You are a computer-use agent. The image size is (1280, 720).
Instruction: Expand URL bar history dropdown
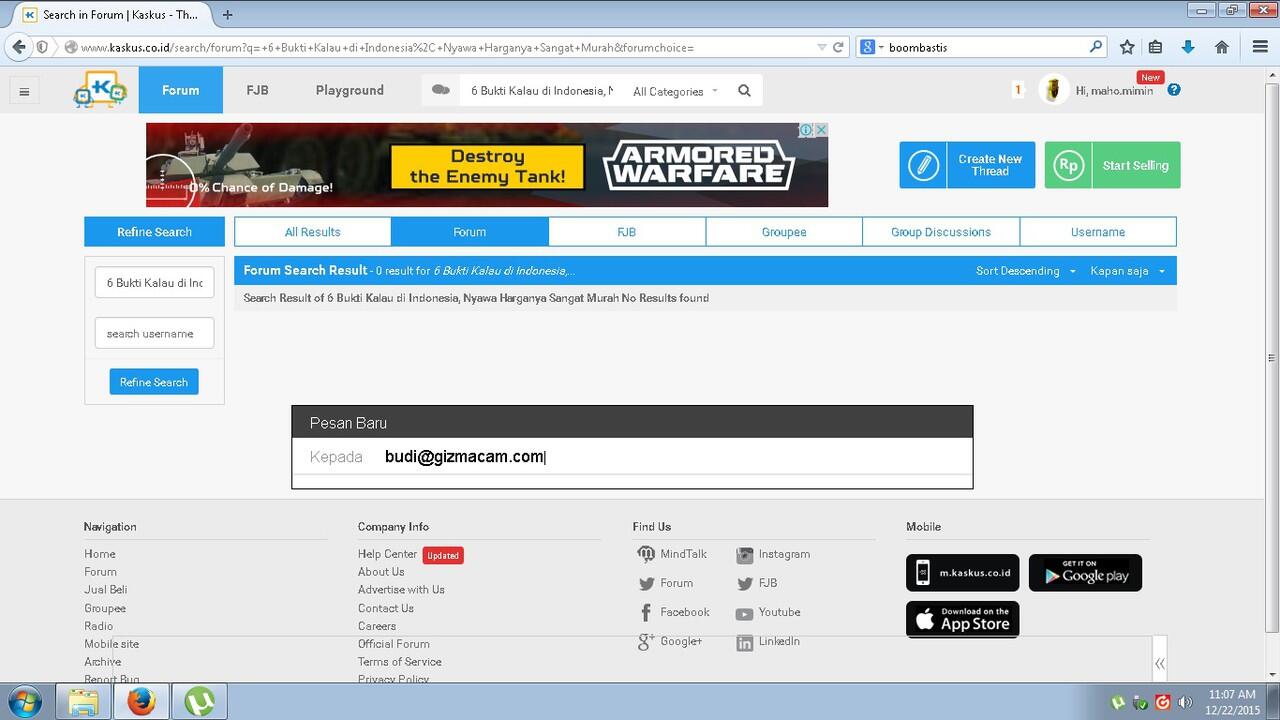click(822, 47)
